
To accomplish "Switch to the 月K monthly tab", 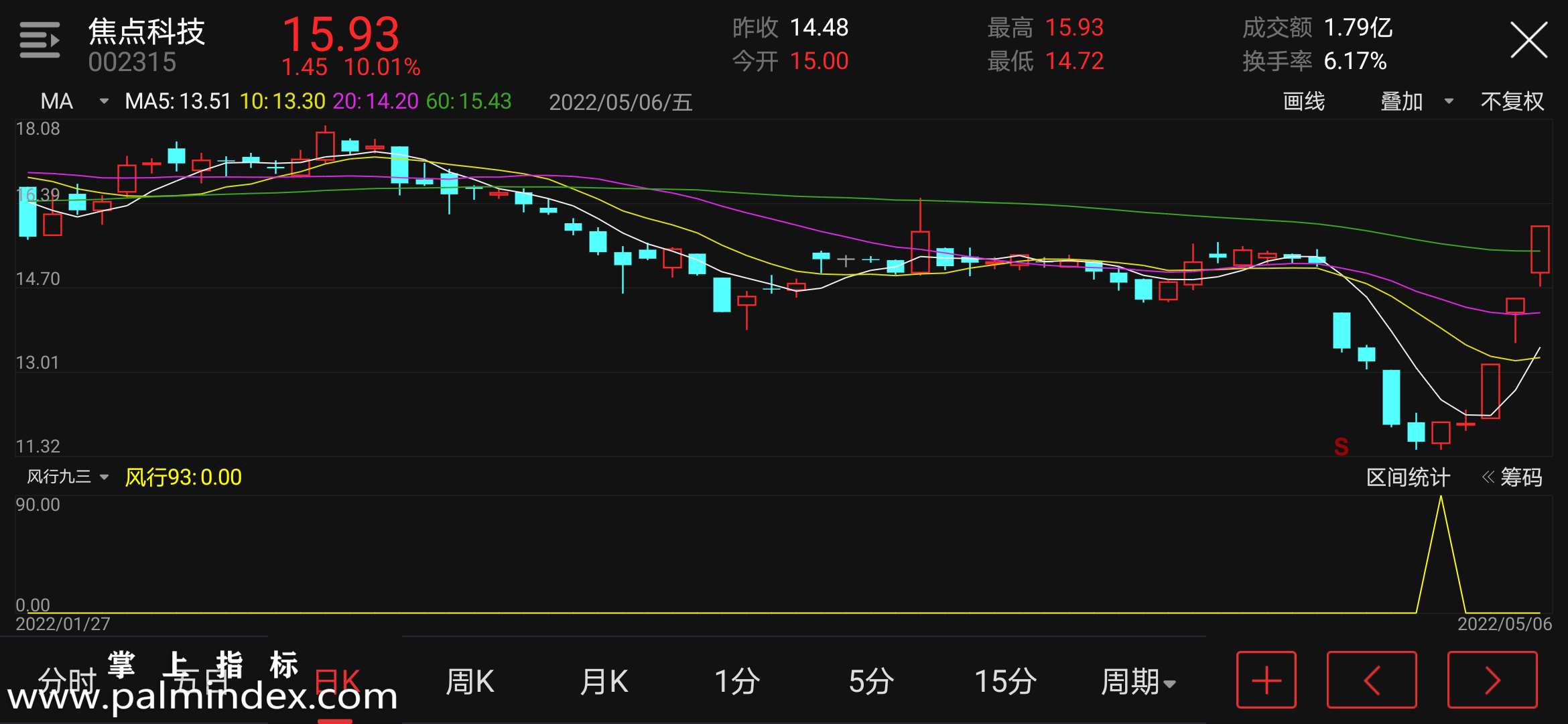I will (x=604, y=681).
